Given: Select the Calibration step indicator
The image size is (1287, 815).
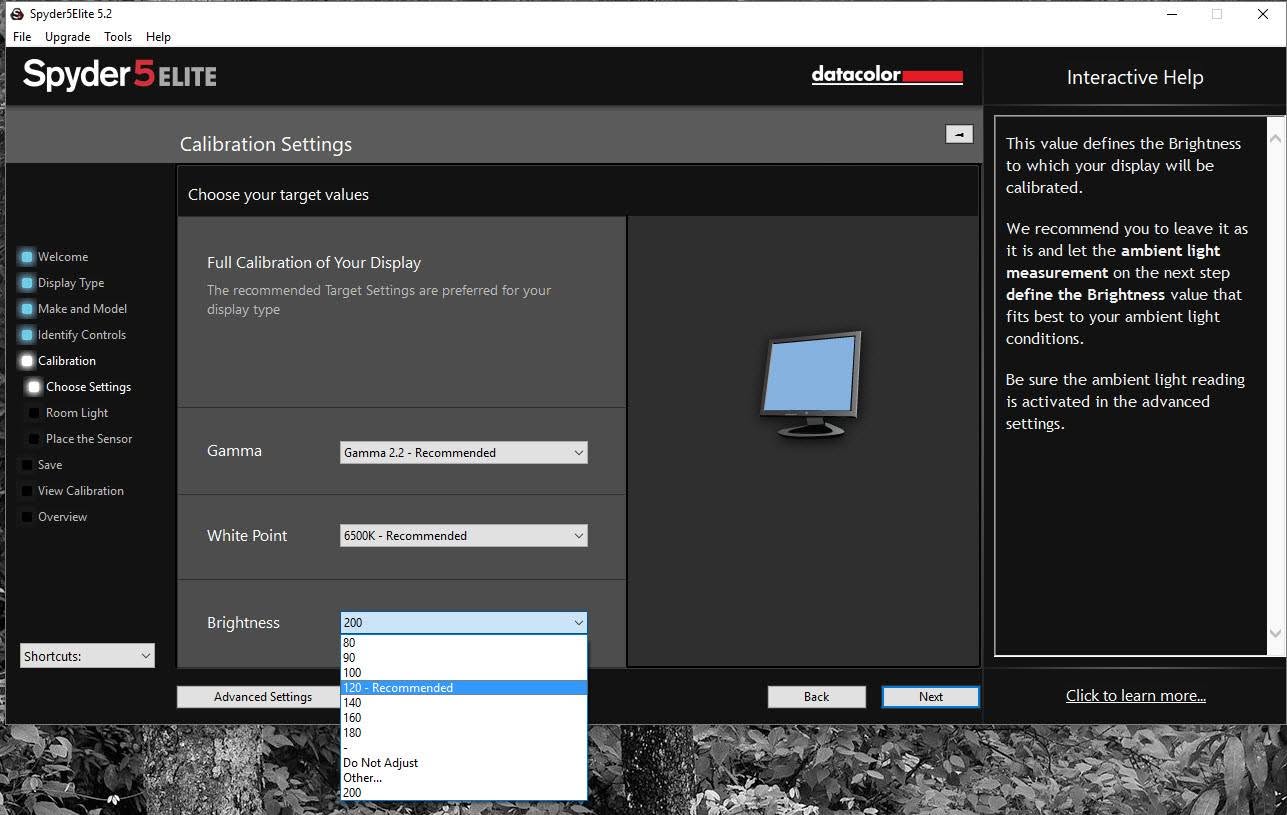Looking at the screenshot, I should [x=27, y=361].
